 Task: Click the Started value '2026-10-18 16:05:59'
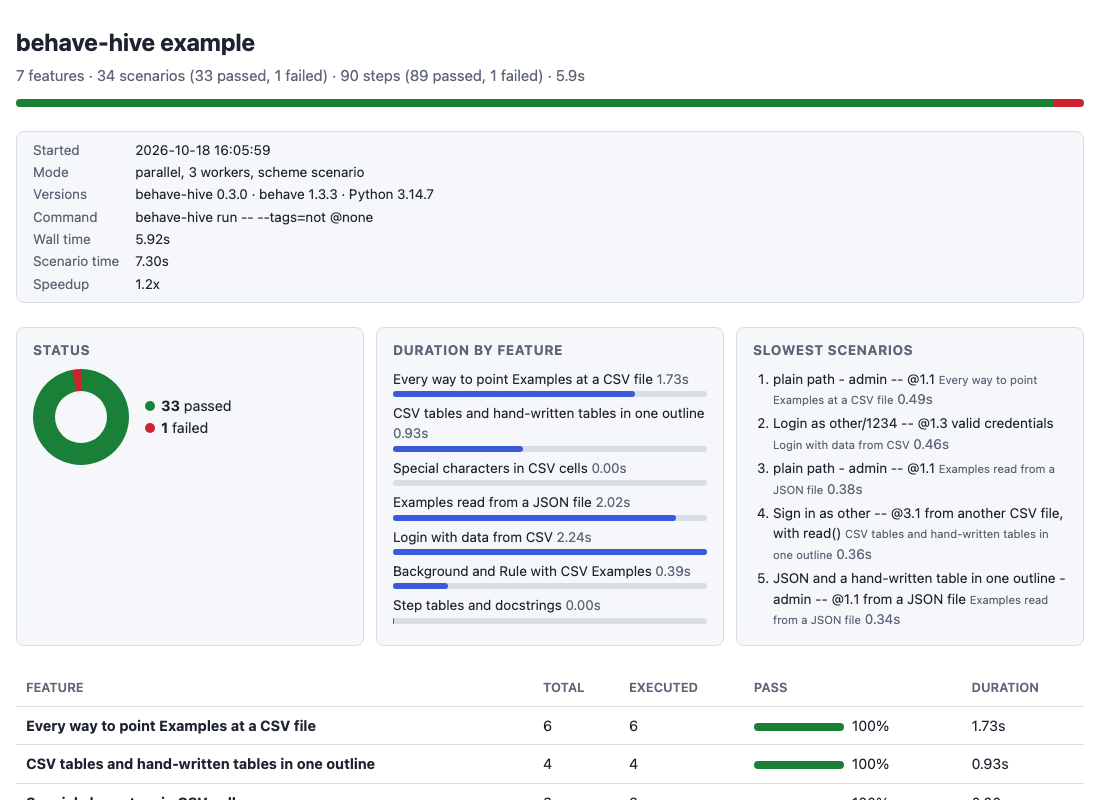pos(203,150)
